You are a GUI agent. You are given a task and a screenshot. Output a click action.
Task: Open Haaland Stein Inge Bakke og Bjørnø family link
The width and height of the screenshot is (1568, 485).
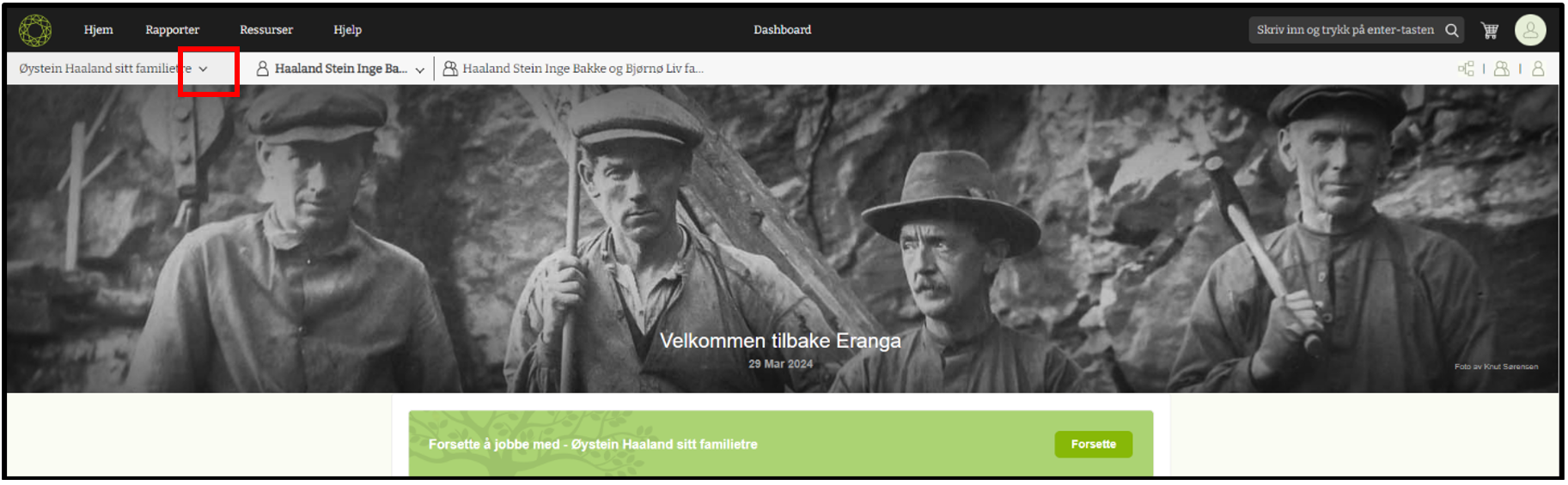583,69
